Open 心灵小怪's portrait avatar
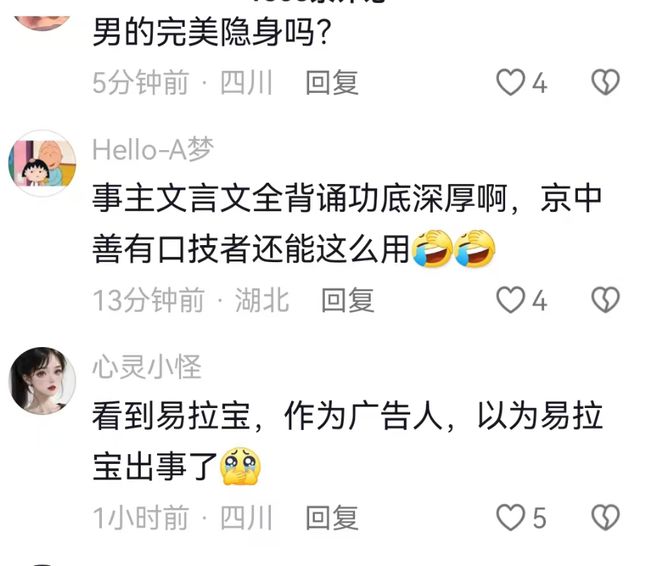The width and height of the screenshot is (660, 566). (x=42, y=381)
